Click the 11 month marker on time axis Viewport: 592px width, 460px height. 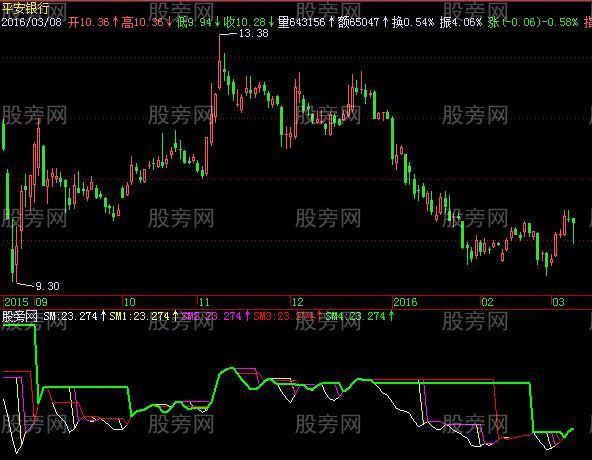point(204,302)
